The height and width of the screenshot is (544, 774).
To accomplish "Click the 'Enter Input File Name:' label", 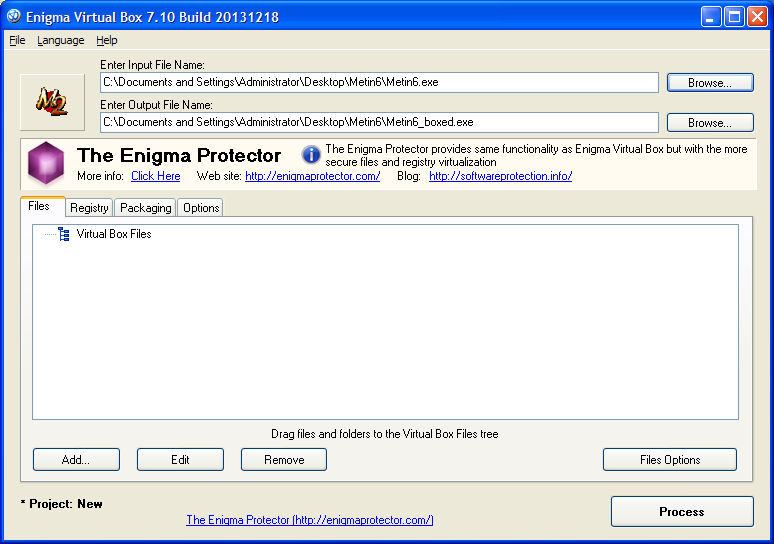I will click(x=152, y=65).
